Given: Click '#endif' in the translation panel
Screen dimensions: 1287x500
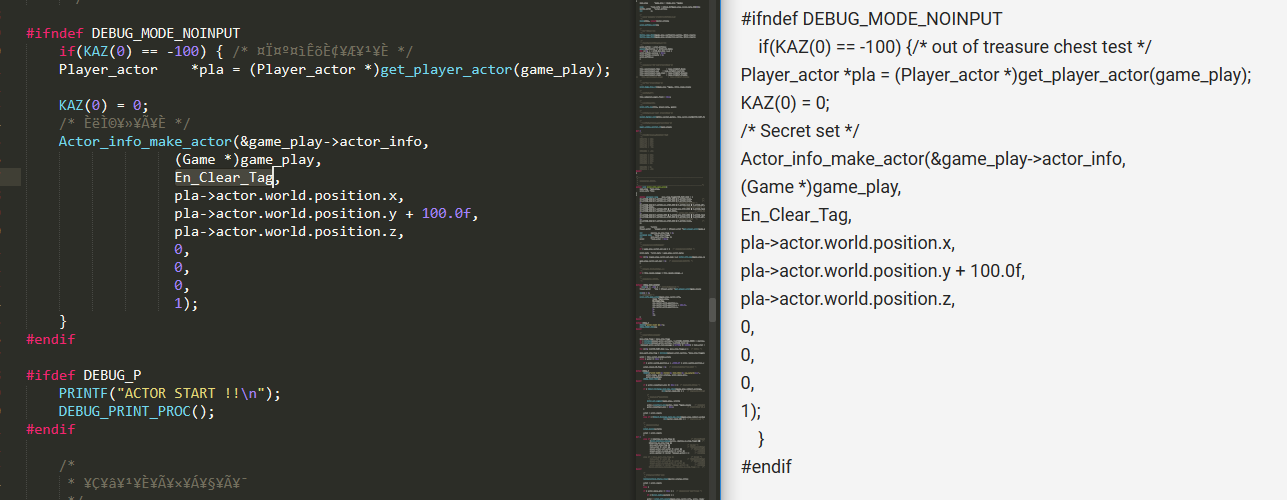Looking at the screenshot, I should pos(767,467).
